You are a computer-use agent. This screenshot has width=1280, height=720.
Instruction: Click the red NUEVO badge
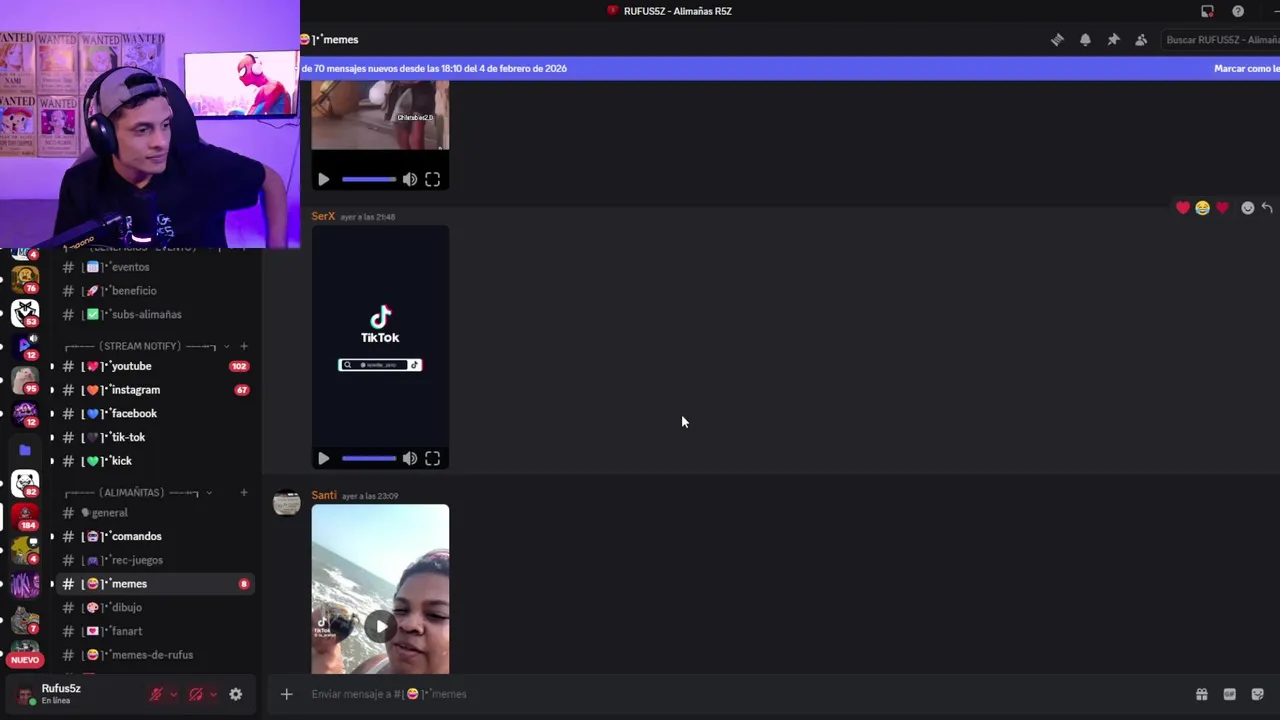click(25, 660)
